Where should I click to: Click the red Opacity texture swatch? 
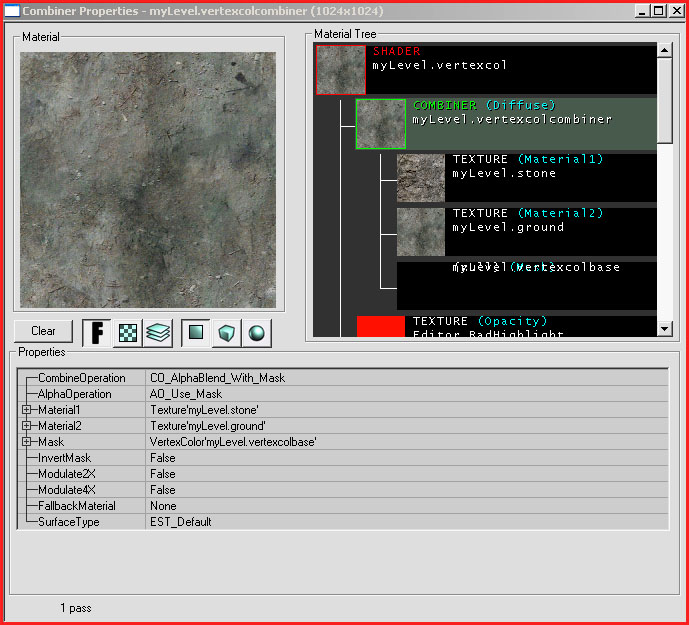[x=381, y=326]
